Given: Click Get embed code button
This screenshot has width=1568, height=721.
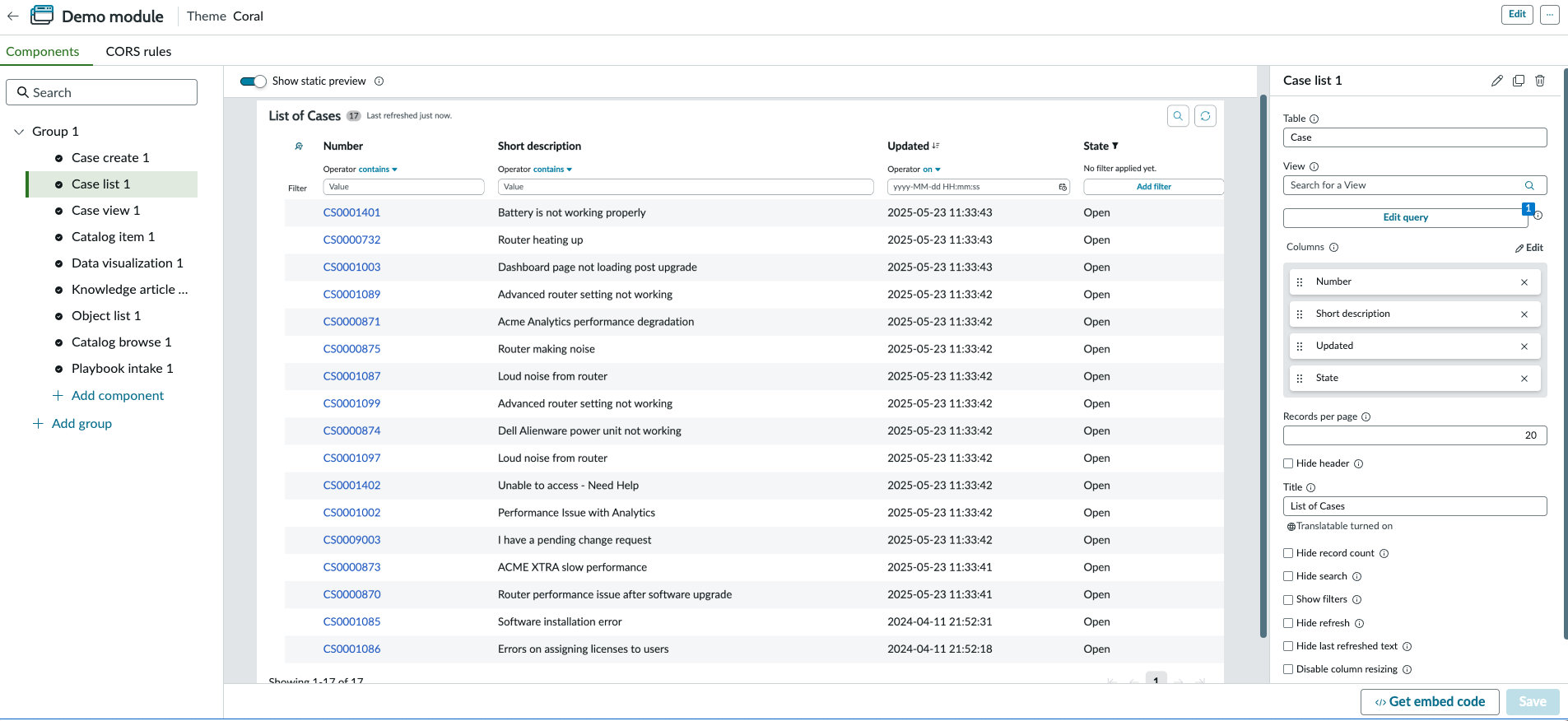Looking at the screenshot, I should (1430, 702).
